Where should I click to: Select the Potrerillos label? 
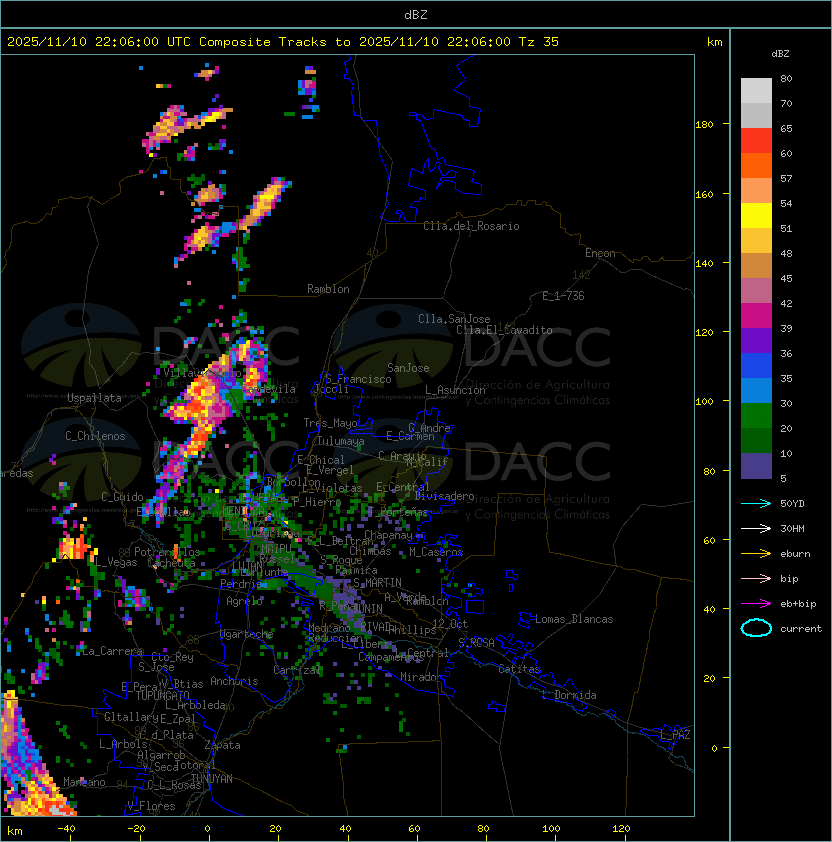pos(167,552)
